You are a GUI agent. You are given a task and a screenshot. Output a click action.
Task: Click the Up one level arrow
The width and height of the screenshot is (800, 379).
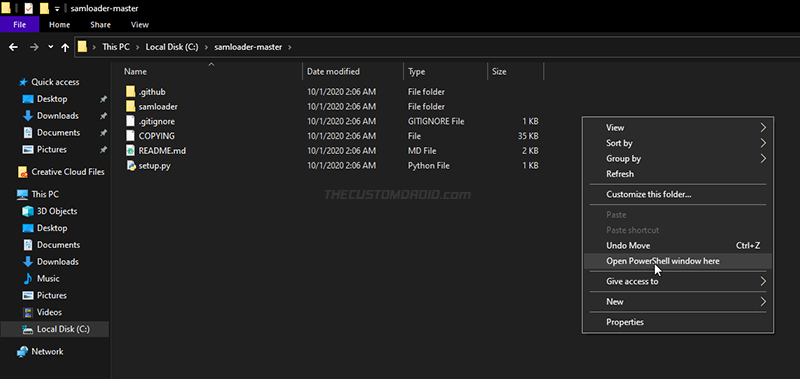(65, 47)
